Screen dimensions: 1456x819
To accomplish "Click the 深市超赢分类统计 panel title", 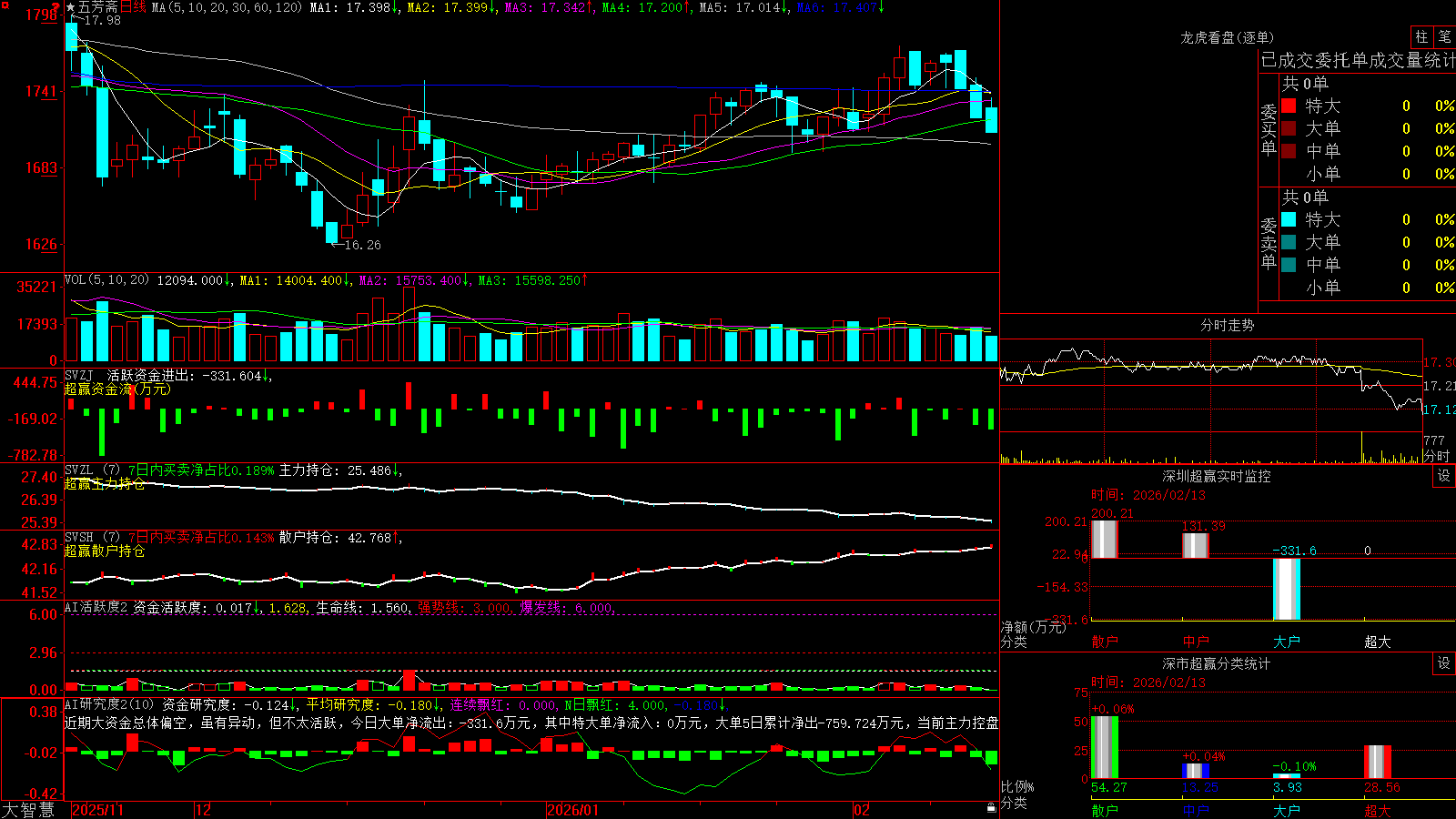I will 1216,663.
